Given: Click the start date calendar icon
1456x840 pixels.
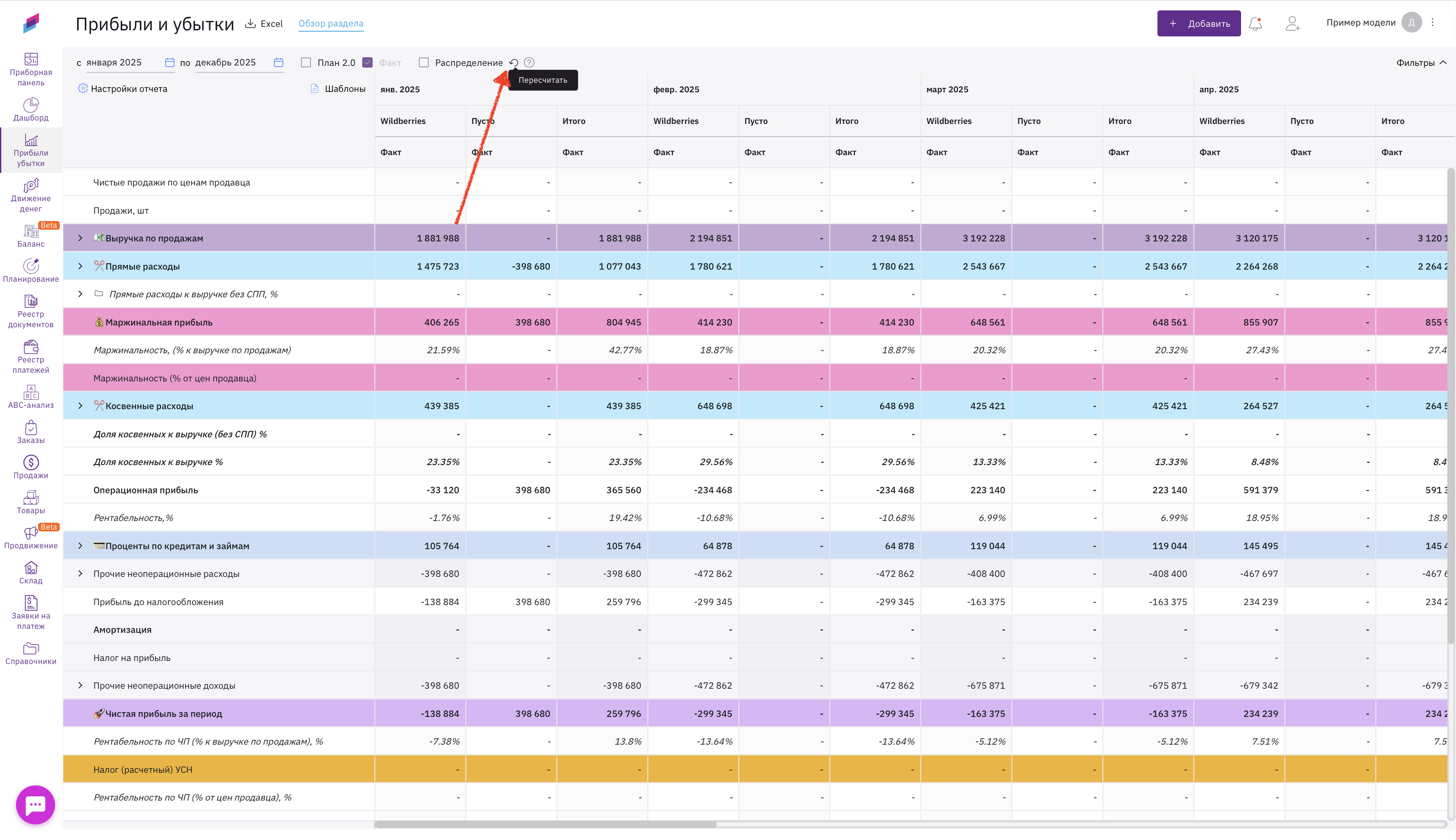Looking at the screenshot, I should 169,62.
